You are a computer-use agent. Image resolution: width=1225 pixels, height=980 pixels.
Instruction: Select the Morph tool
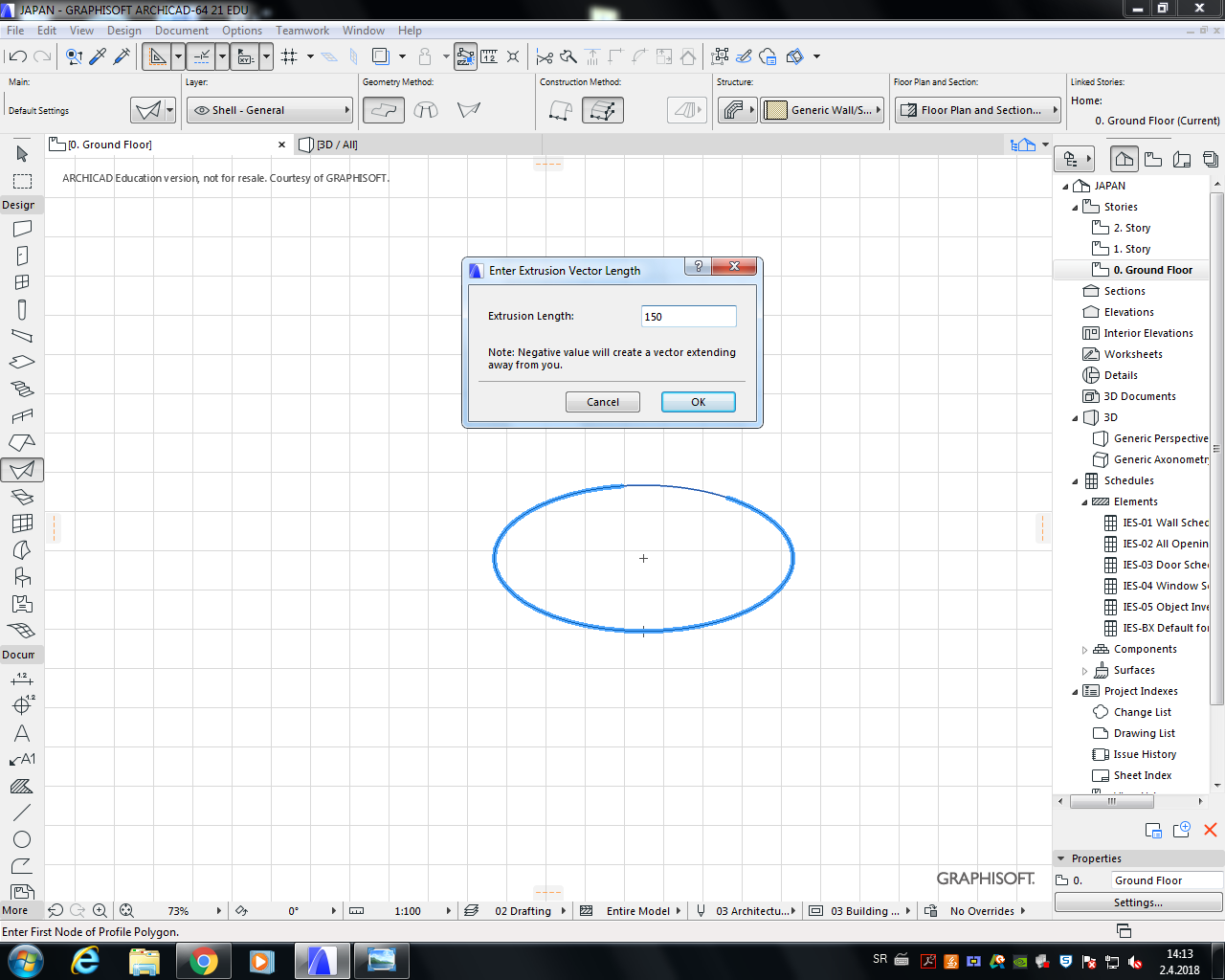click(22, 550)
